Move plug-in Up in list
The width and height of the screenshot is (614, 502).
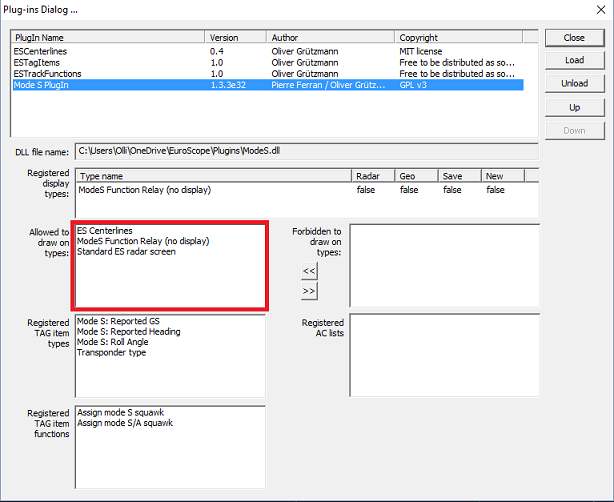pyautogui.click(x=574, y=107)
